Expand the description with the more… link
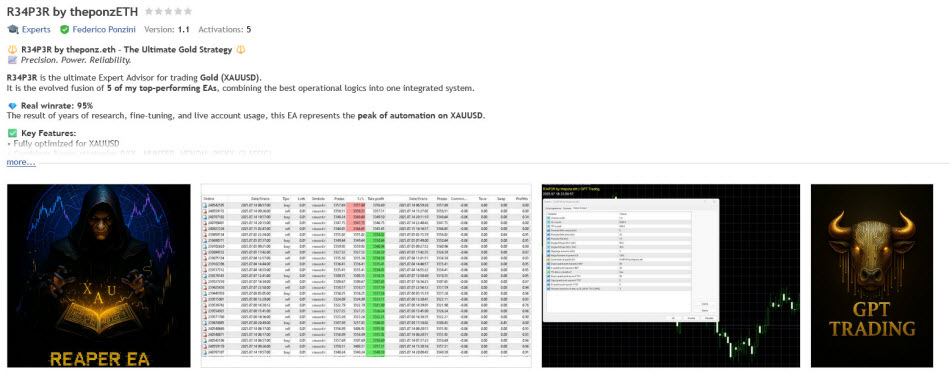The width and height of the screenshot is (950, 388). [x=21, y=162]
